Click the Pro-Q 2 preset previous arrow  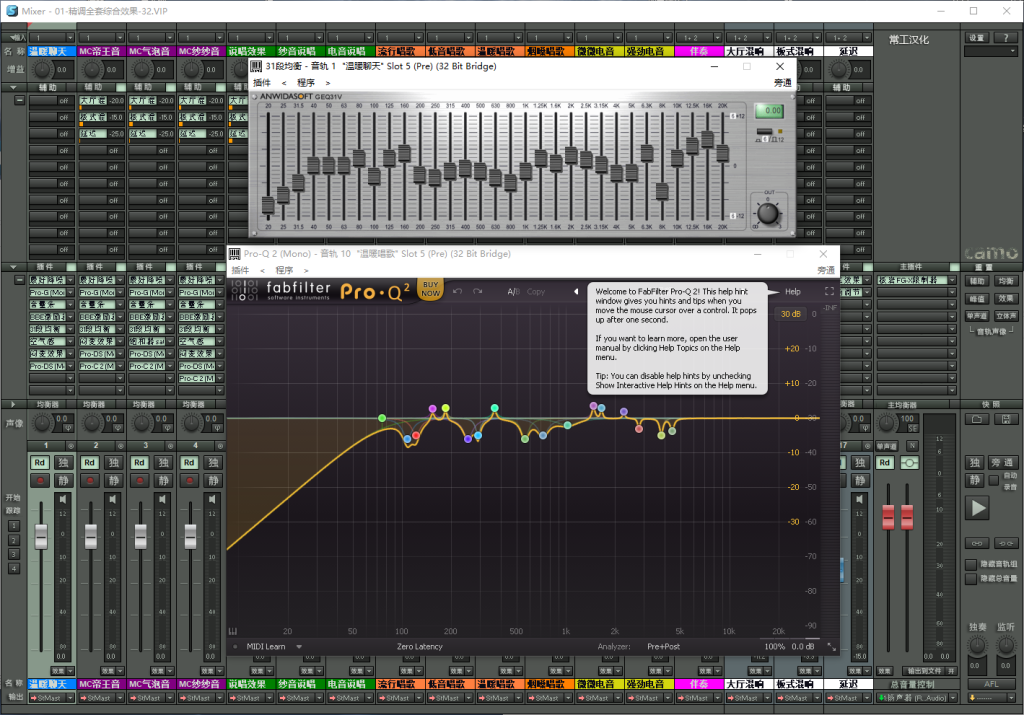pyautogui.click(x=576, y=292)
